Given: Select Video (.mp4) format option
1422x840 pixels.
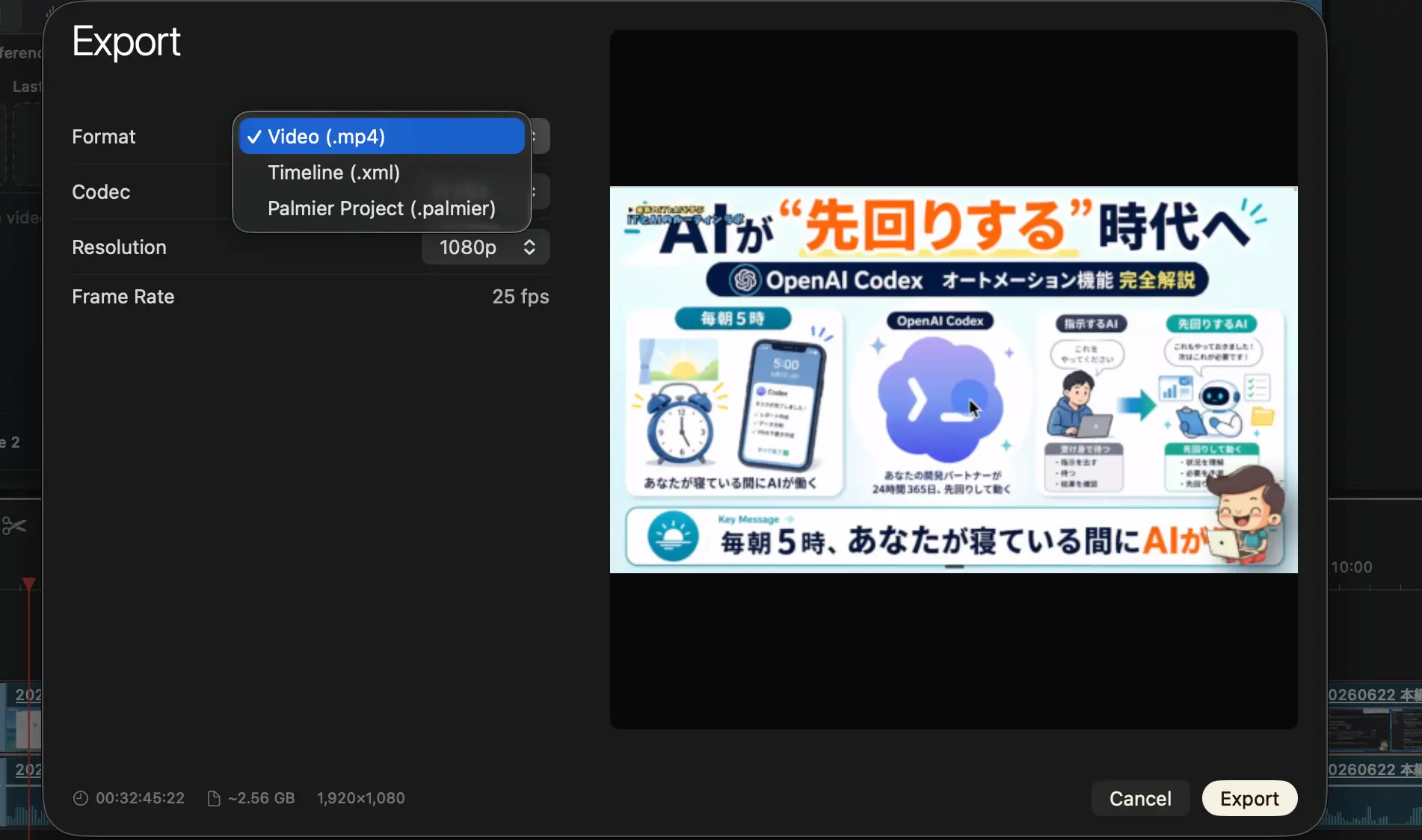Looking at the screenshot, I should coord(381,136).
